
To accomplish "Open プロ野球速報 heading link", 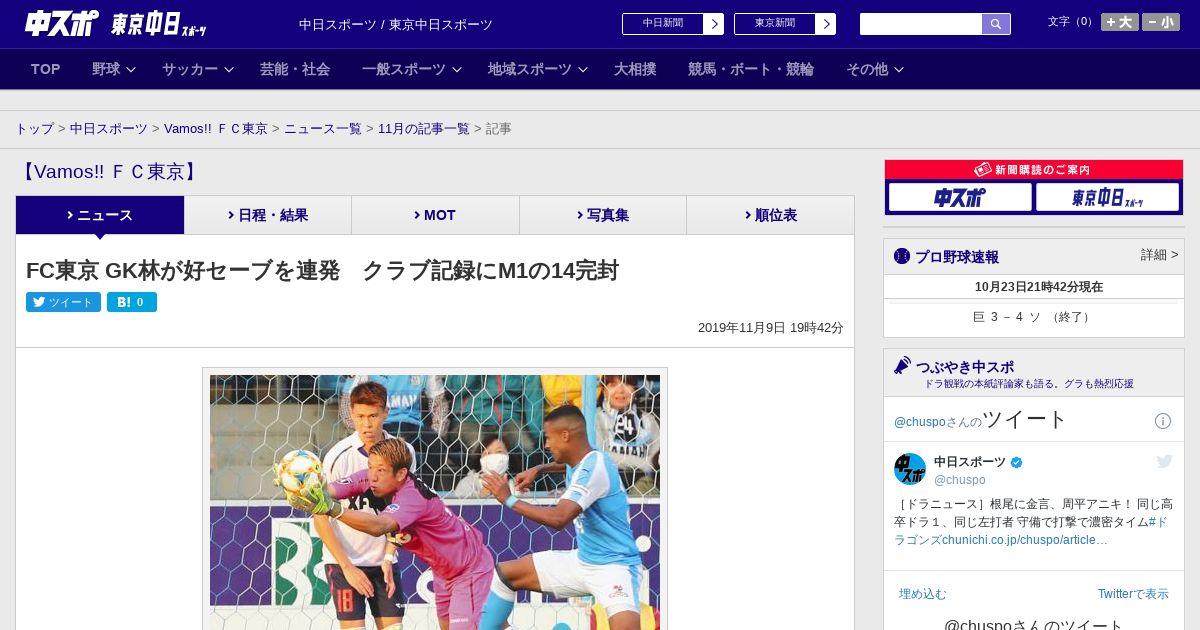I will tap(957, 257).
